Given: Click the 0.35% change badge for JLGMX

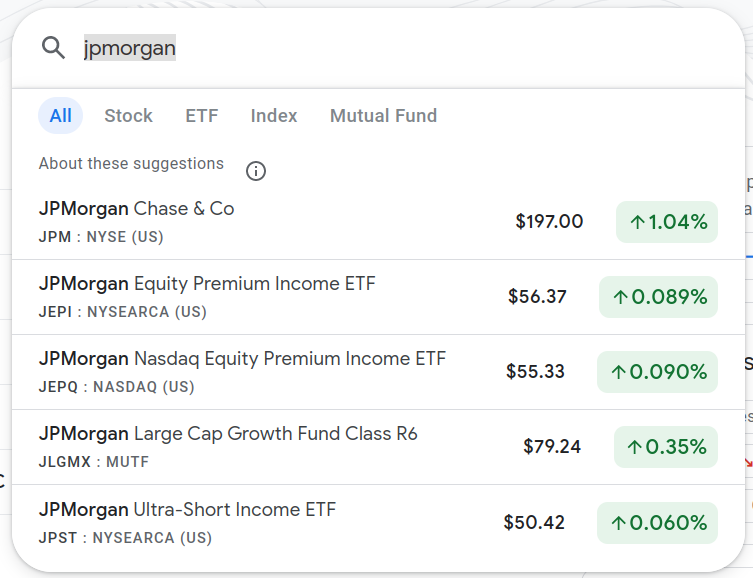Looking at the screenshot, I should 666,447.
